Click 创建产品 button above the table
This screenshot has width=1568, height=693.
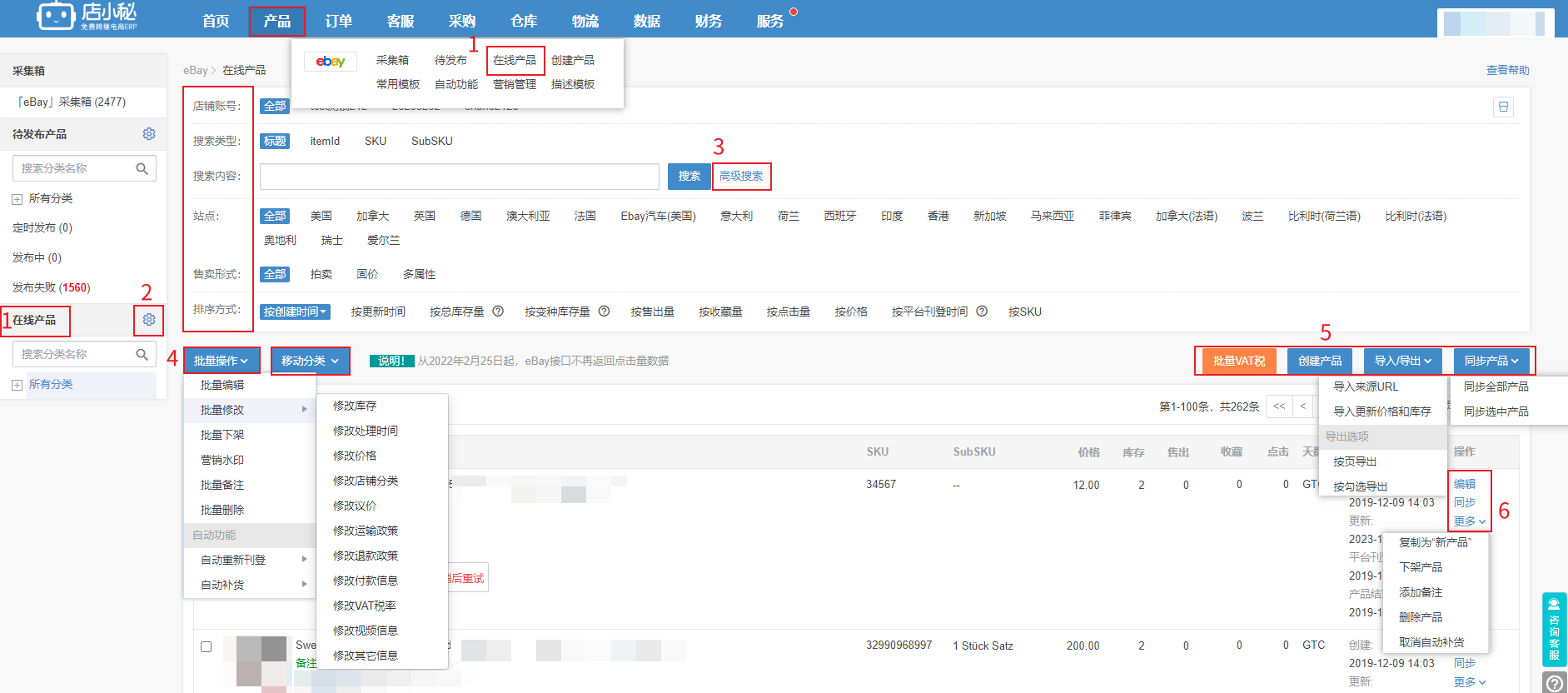pos(1320,361)
